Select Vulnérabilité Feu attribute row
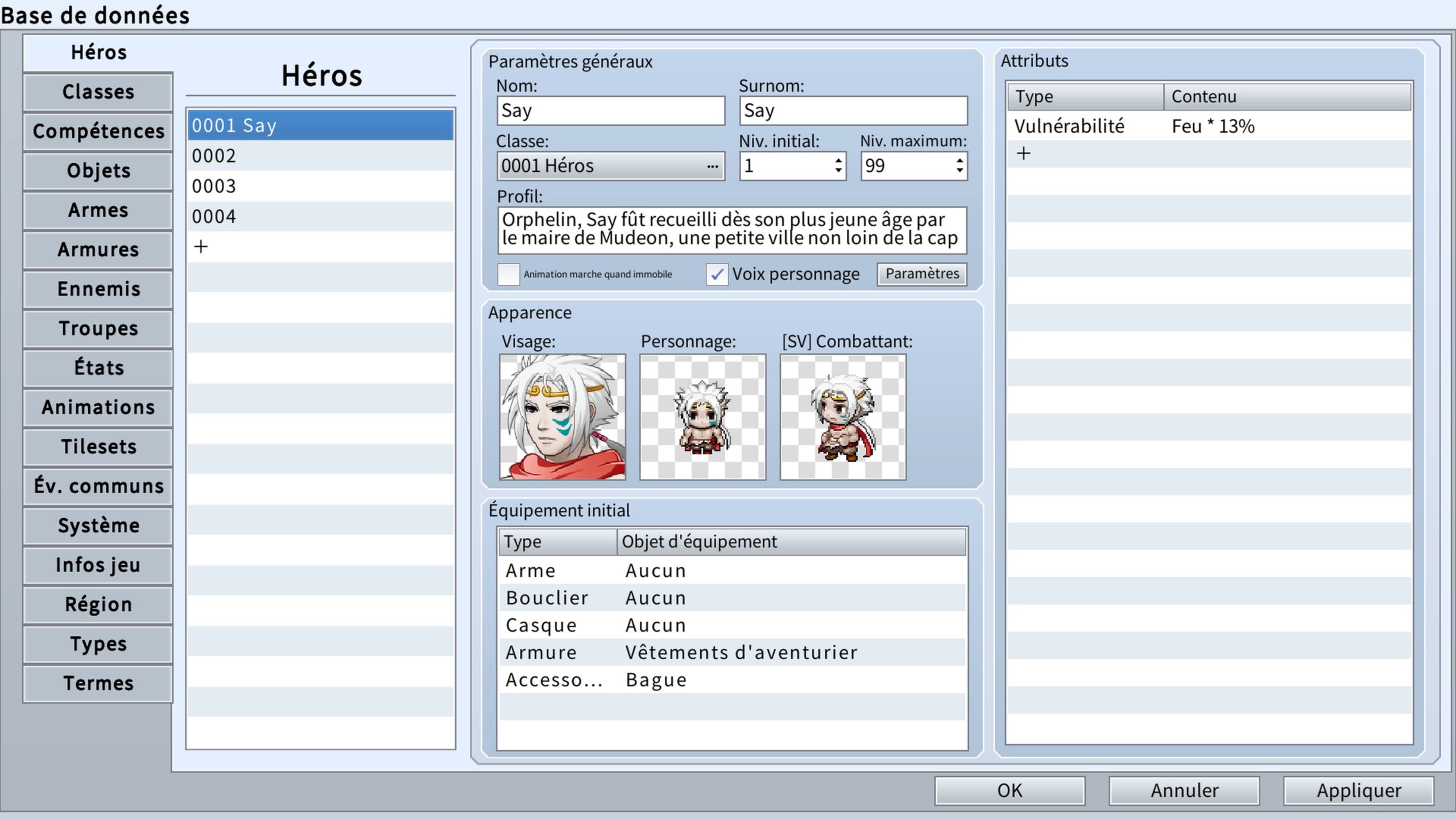This screenshot has width=1456, height=819. click(1208, 126)
